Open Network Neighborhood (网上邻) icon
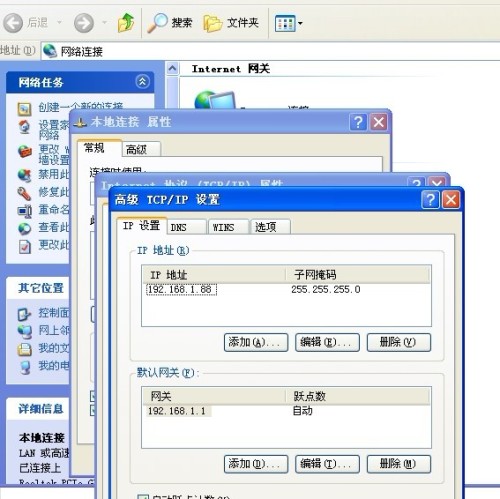Screen dimensions: 500x499 tap(24, 331)
